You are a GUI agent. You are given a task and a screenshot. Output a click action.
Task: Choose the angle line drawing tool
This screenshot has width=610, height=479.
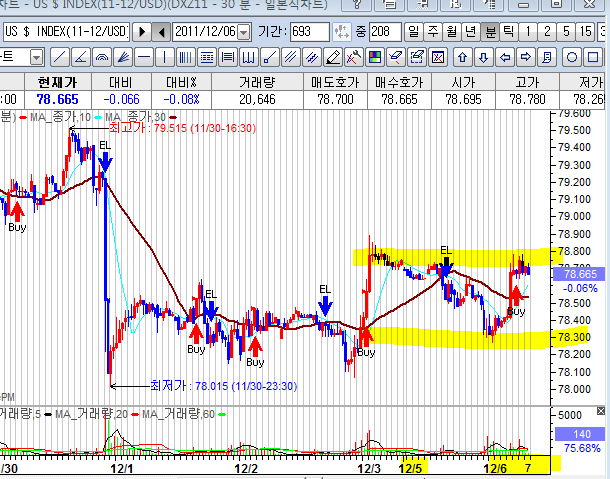[x=82, y=53]
